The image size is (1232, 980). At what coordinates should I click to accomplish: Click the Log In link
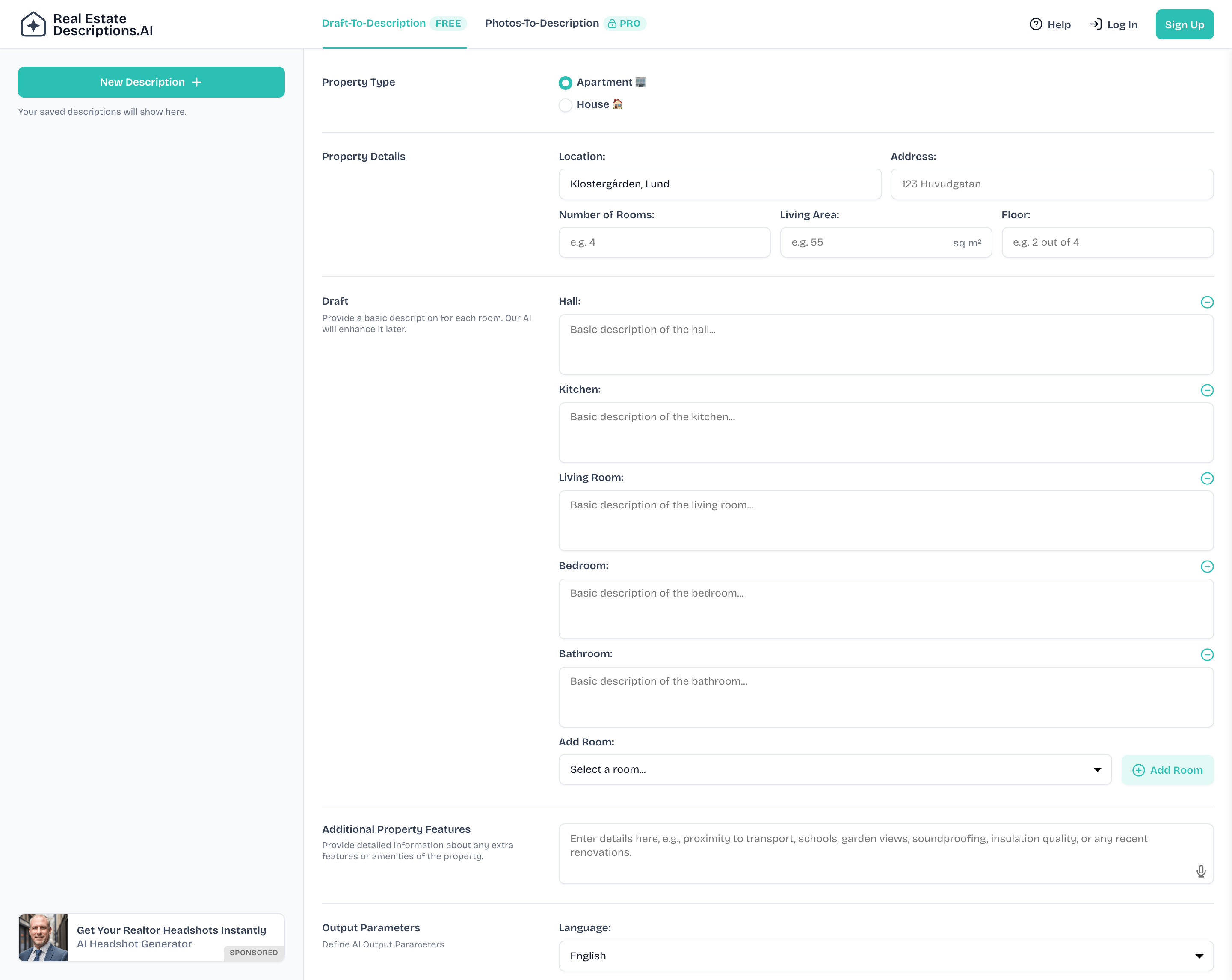pos(1113,24)
